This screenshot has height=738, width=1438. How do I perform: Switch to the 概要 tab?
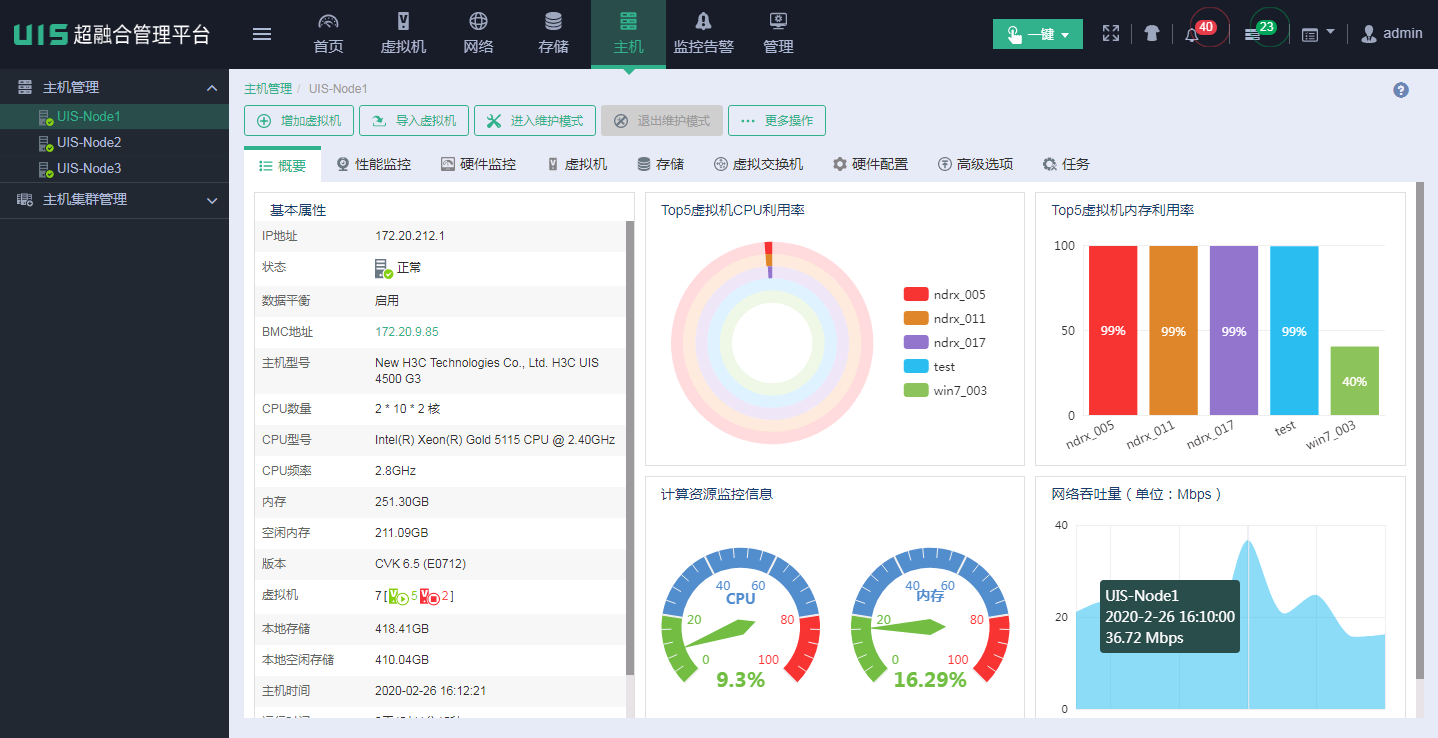282,165
